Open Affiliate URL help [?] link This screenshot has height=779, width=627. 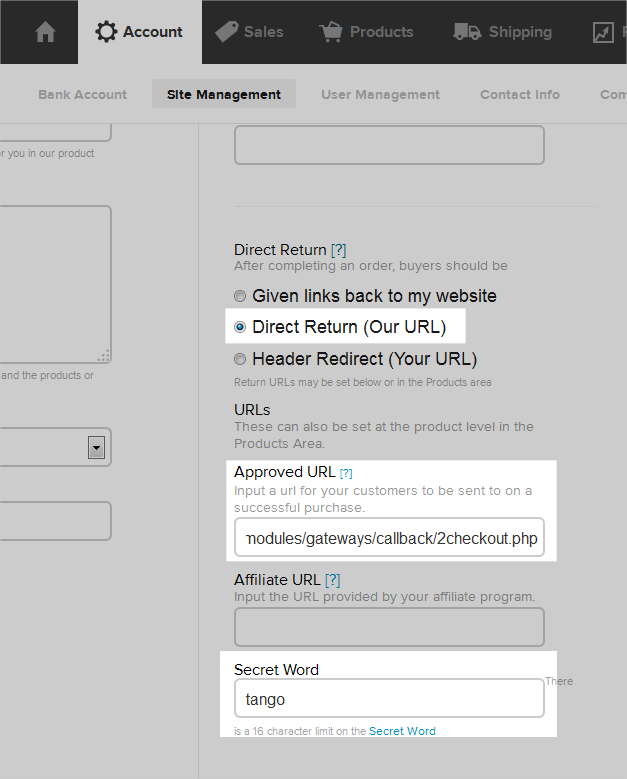(x=333, y=580)
